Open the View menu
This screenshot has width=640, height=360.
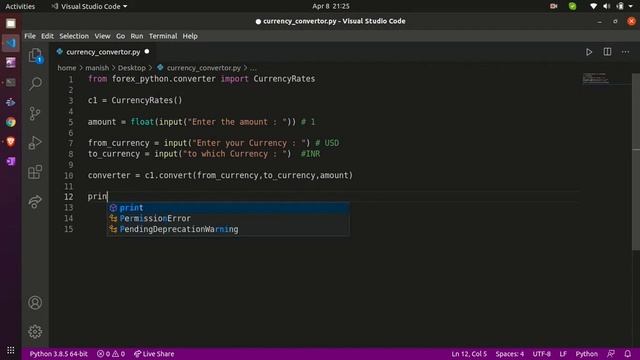(x=102, y=36)
